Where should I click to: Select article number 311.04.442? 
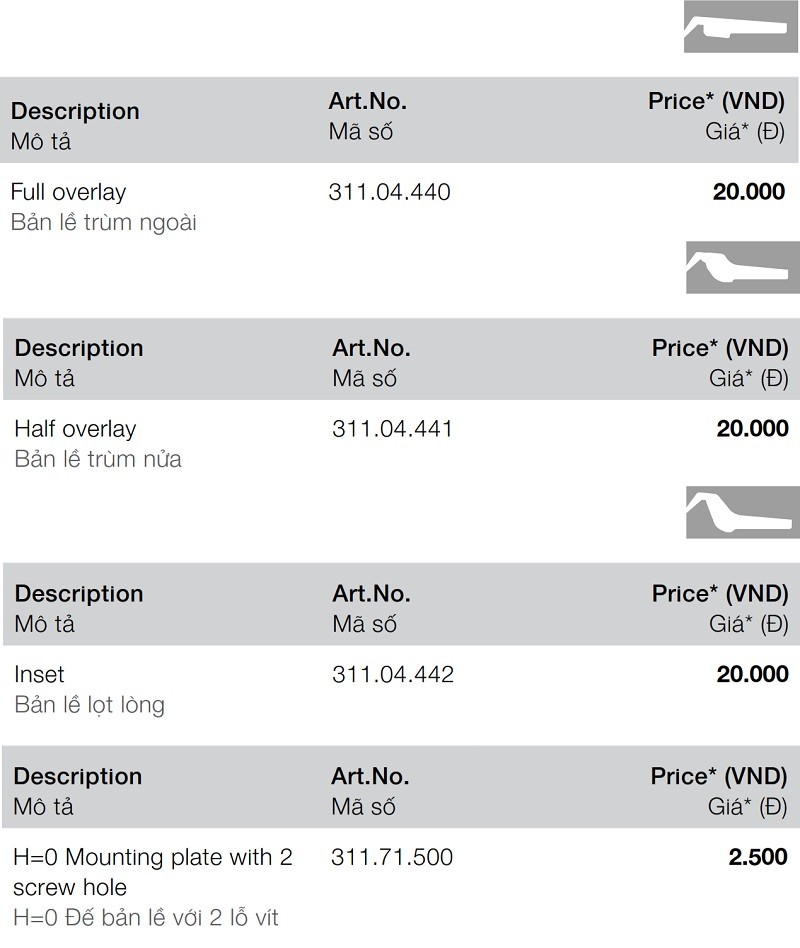[x=392, y=674]
